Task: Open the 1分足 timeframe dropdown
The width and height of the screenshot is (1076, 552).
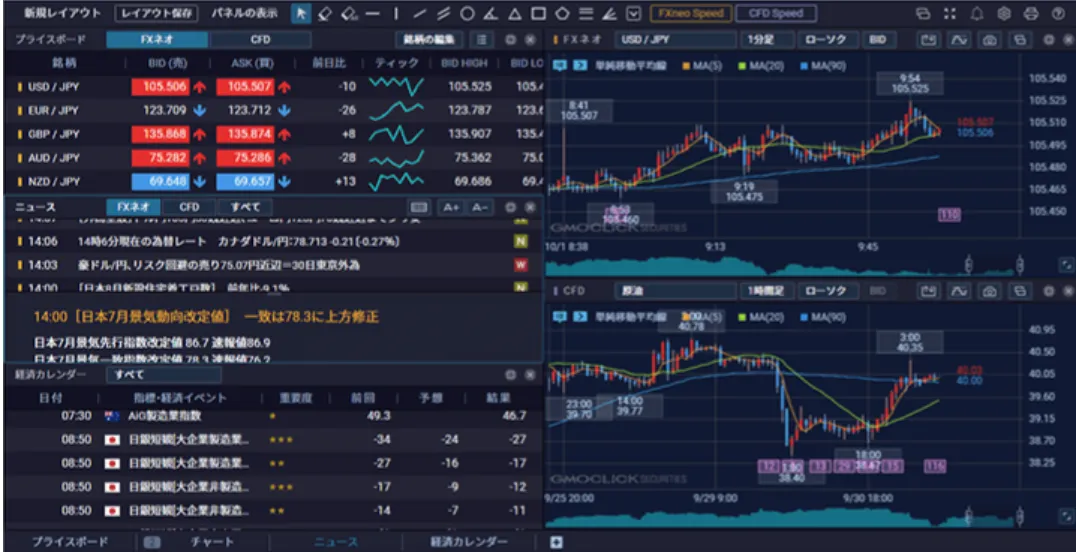Action: tap(767, 40)
